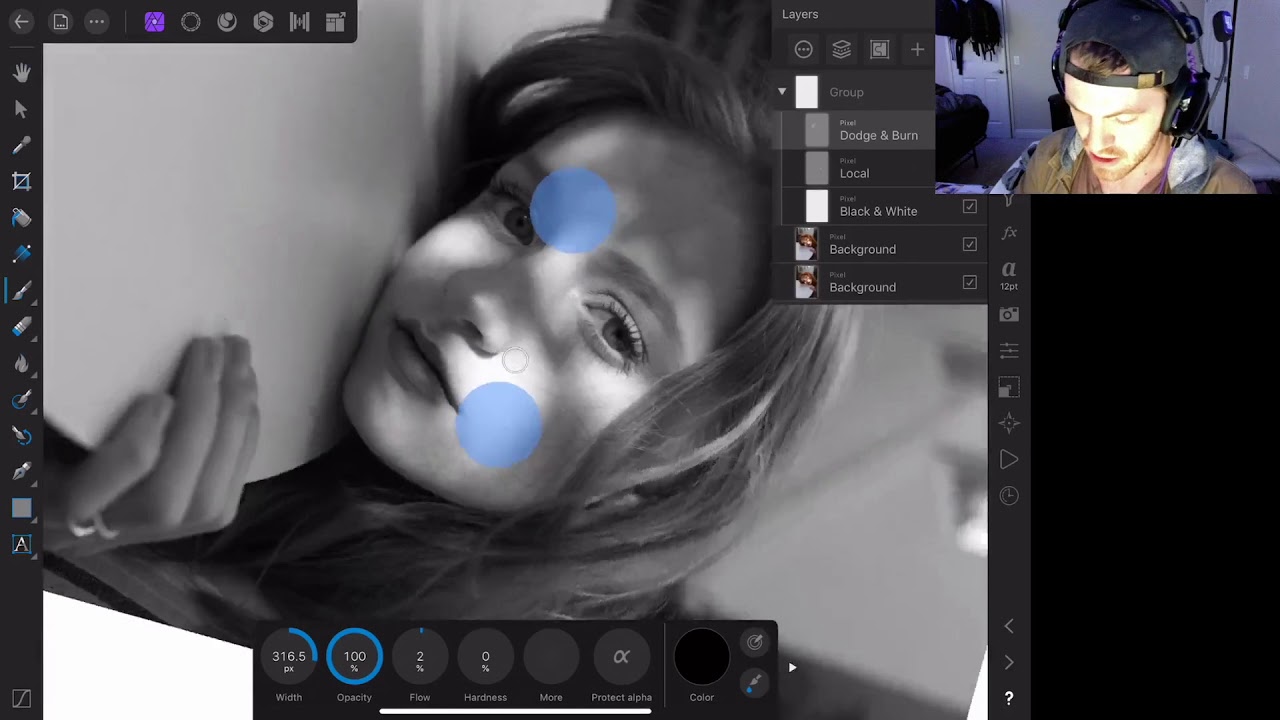Click the stacked layers icon in Layers
Viewport: 1280px width, 720px height.
[841, 49]
